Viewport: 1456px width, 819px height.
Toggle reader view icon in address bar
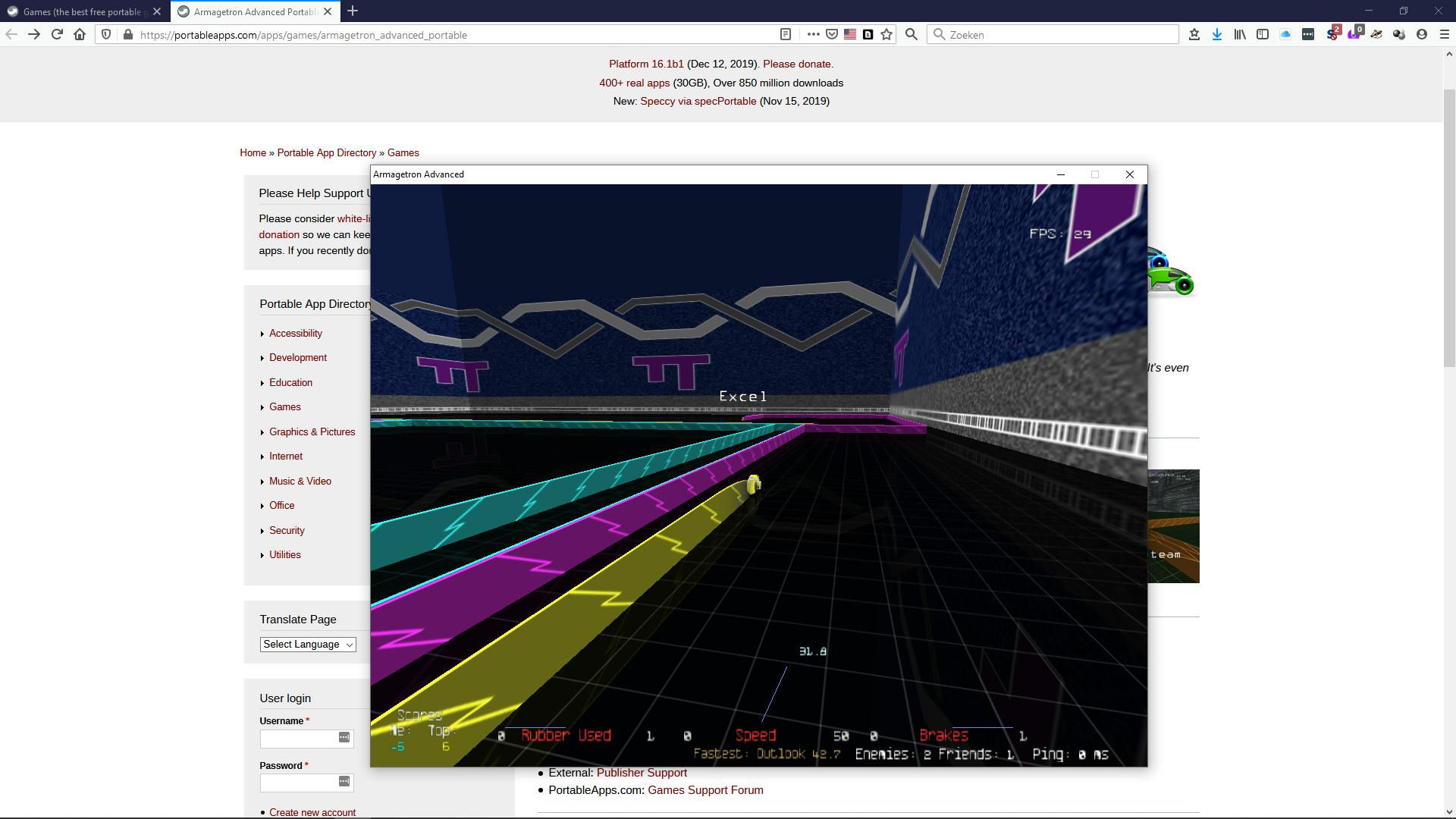tap(786, 34)
